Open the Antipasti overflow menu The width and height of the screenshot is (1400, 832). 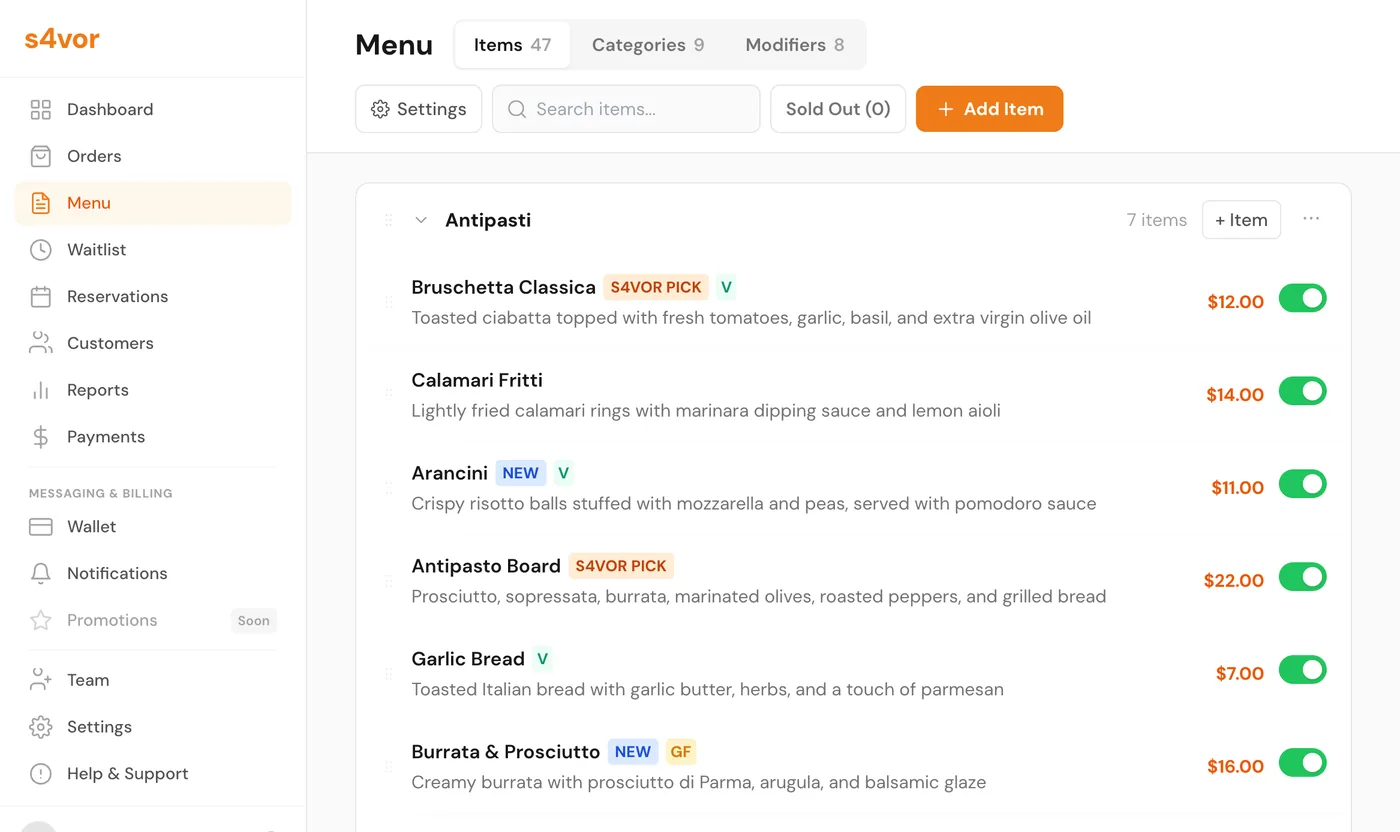point(1311,219)
